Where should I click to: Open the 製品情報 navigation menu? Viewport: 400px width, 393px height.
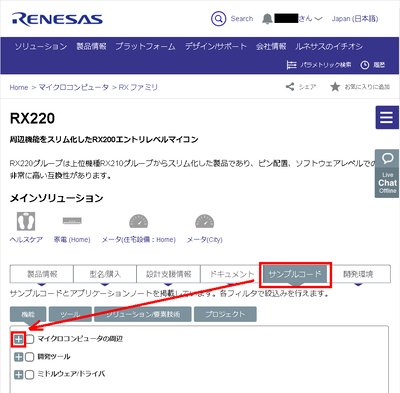click(91, 46)
